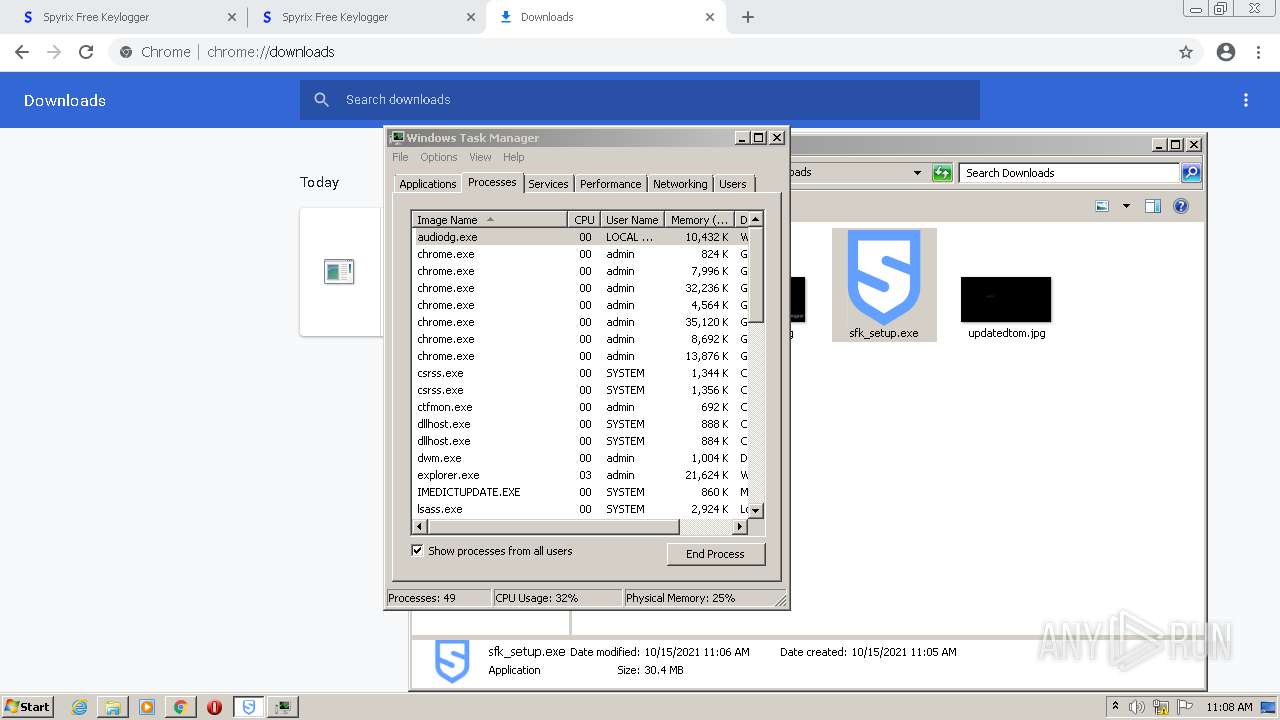Click the Search downloads field
Image resolution: width=1280 pixels, height=720 pixels.
pyautogui.click(x=640, y=100)
